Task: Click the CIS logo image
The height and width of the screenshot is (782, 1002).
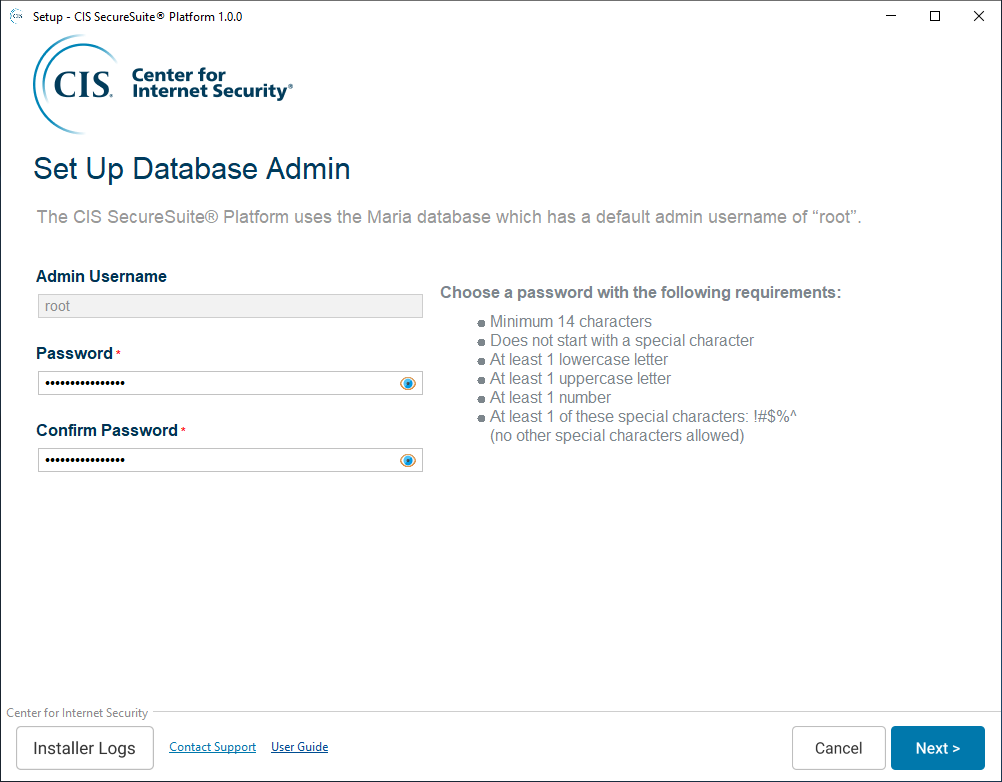Action: [163, 84]
